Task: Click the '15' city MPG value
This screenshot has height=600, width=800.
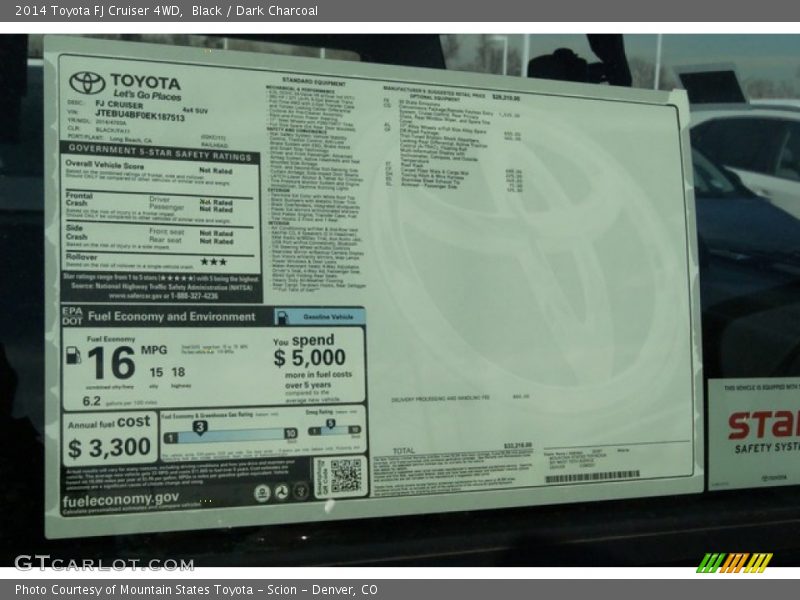Action: click(156, 372)
